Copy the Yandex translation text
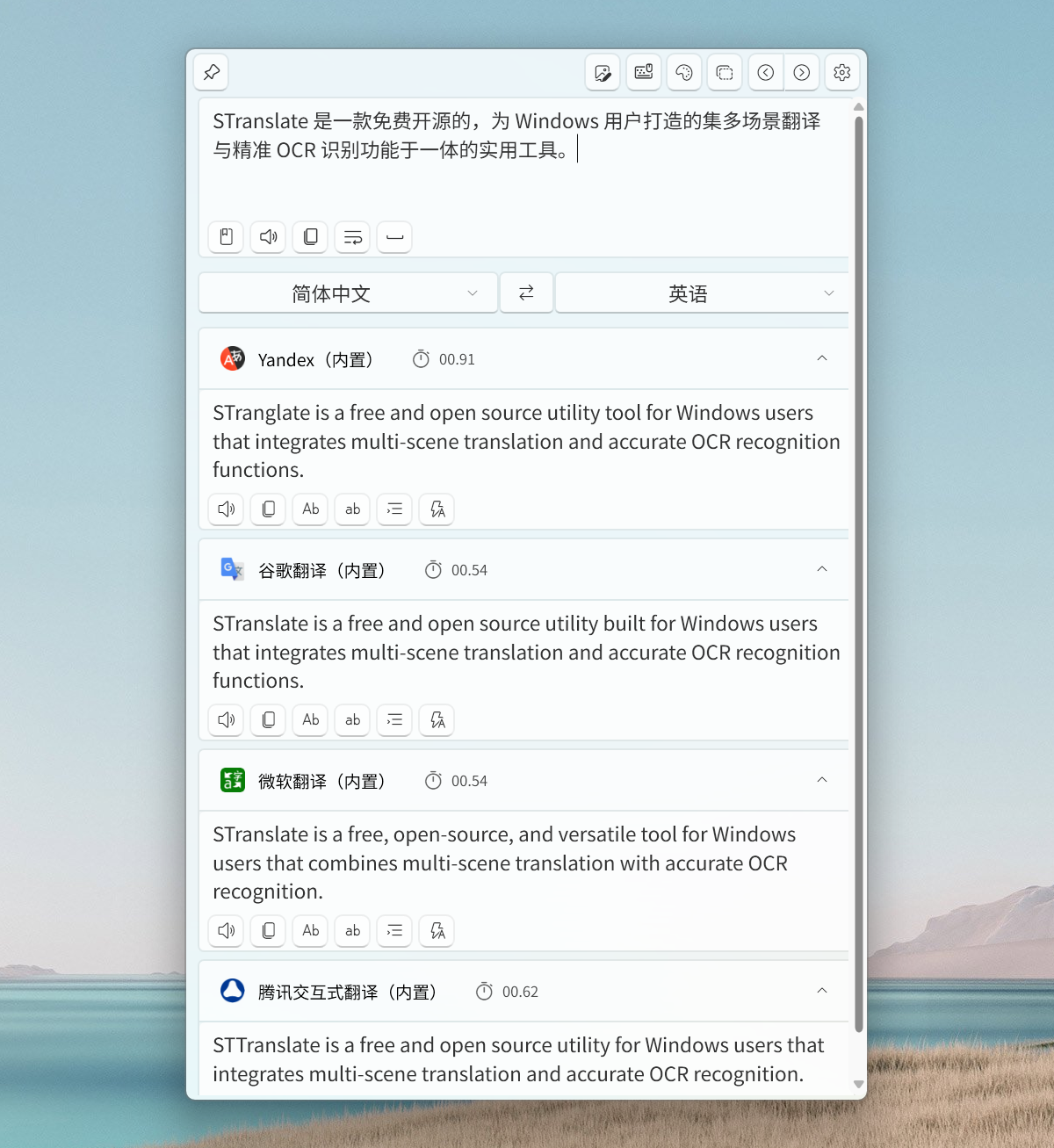The height and width of the screenshot is (1148, 1054). [x=268, y=509]
